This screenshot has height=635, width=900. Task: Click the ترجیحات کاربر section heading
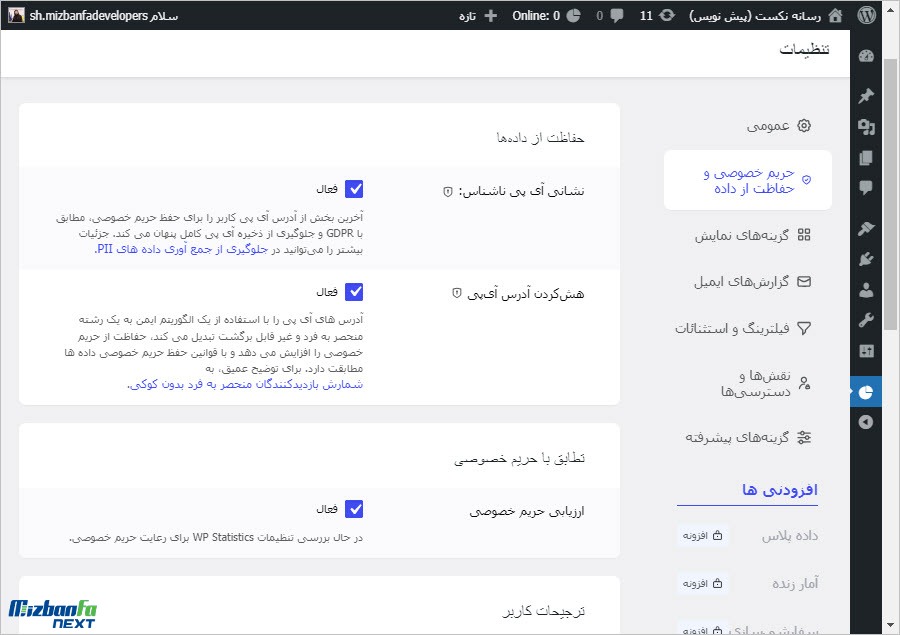tap(544, 611)
